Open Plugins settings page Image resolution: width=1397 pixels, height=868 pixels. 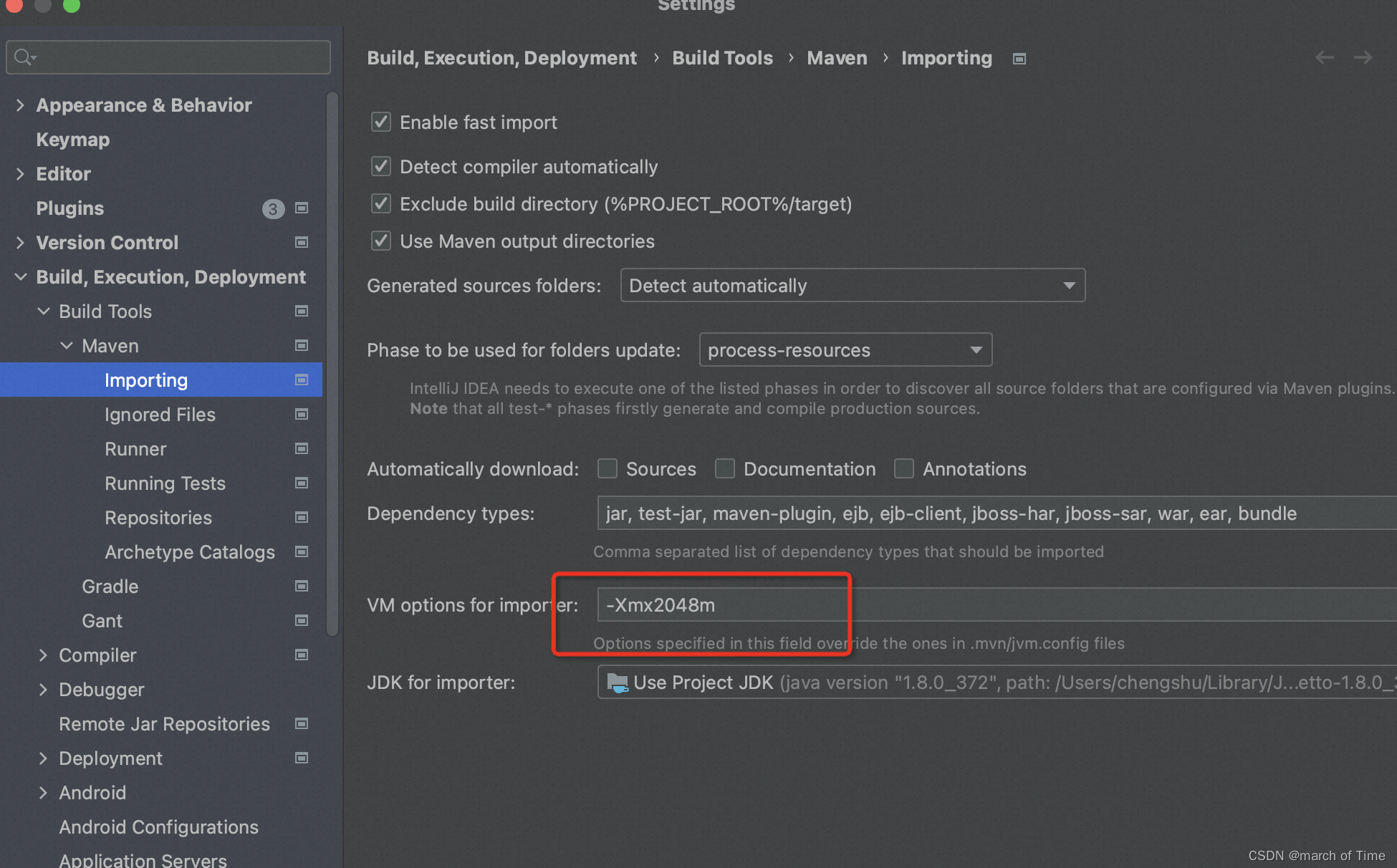tap(70, 208)
